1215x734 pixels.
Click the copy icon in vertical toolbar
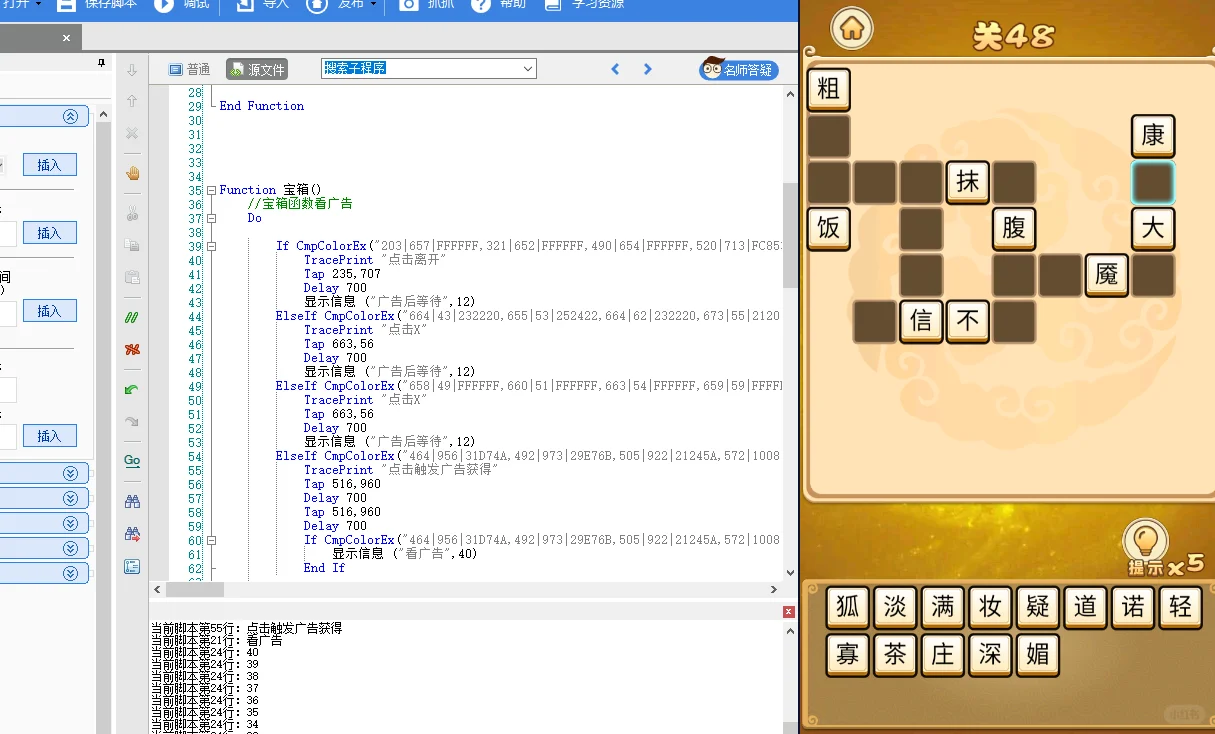click(132, 245)
